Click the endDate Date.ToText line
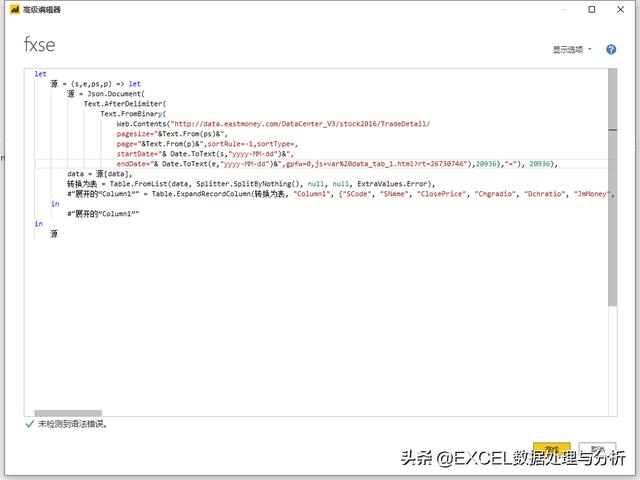Image resolution: width=640 pixels, height=480 pixels. pos(337,164)
